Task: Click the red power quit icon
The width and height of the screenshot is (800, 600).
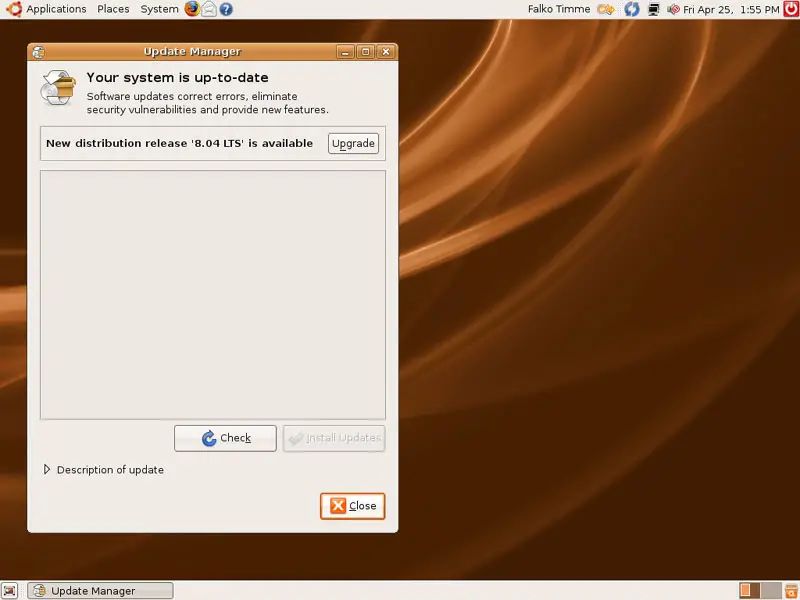Action: pos(791,9)
